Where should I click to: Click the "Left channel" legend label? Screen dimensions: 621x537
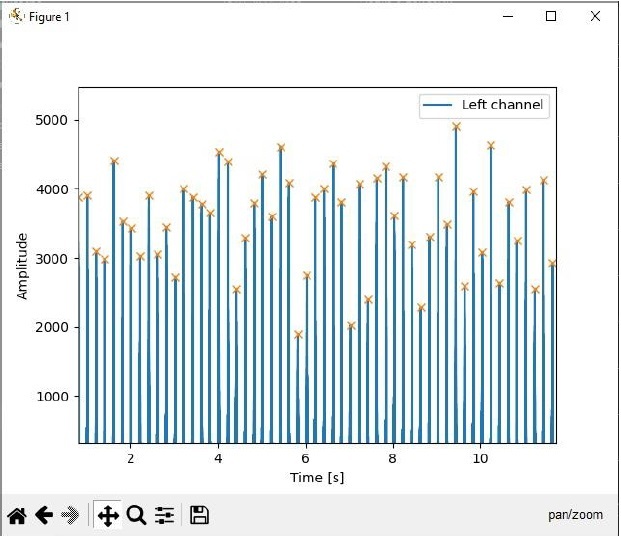pyautogui.click(x=501, y=105)
